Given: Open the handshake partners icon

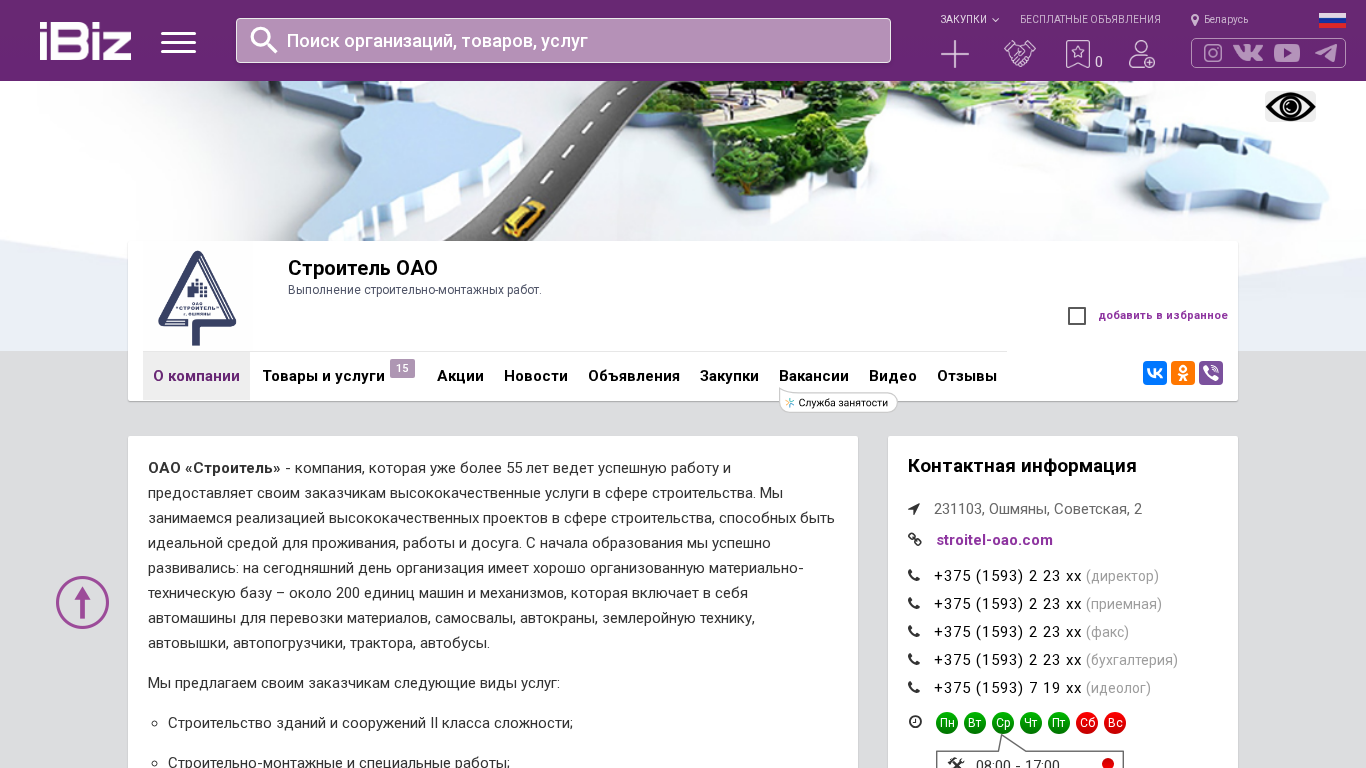Looking at the screenshot, I should (1020, 54).
